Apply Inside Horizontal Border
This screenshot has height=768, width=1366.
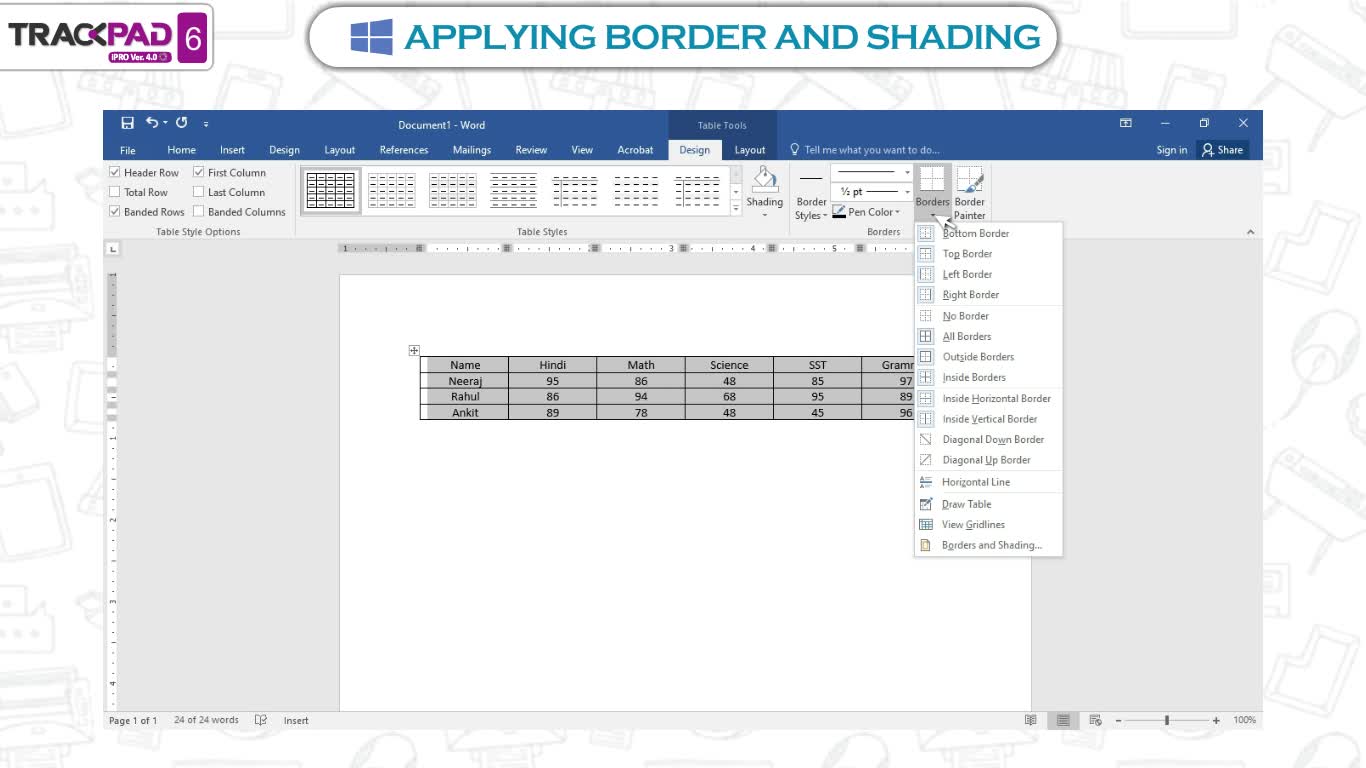tap(988, 399)
